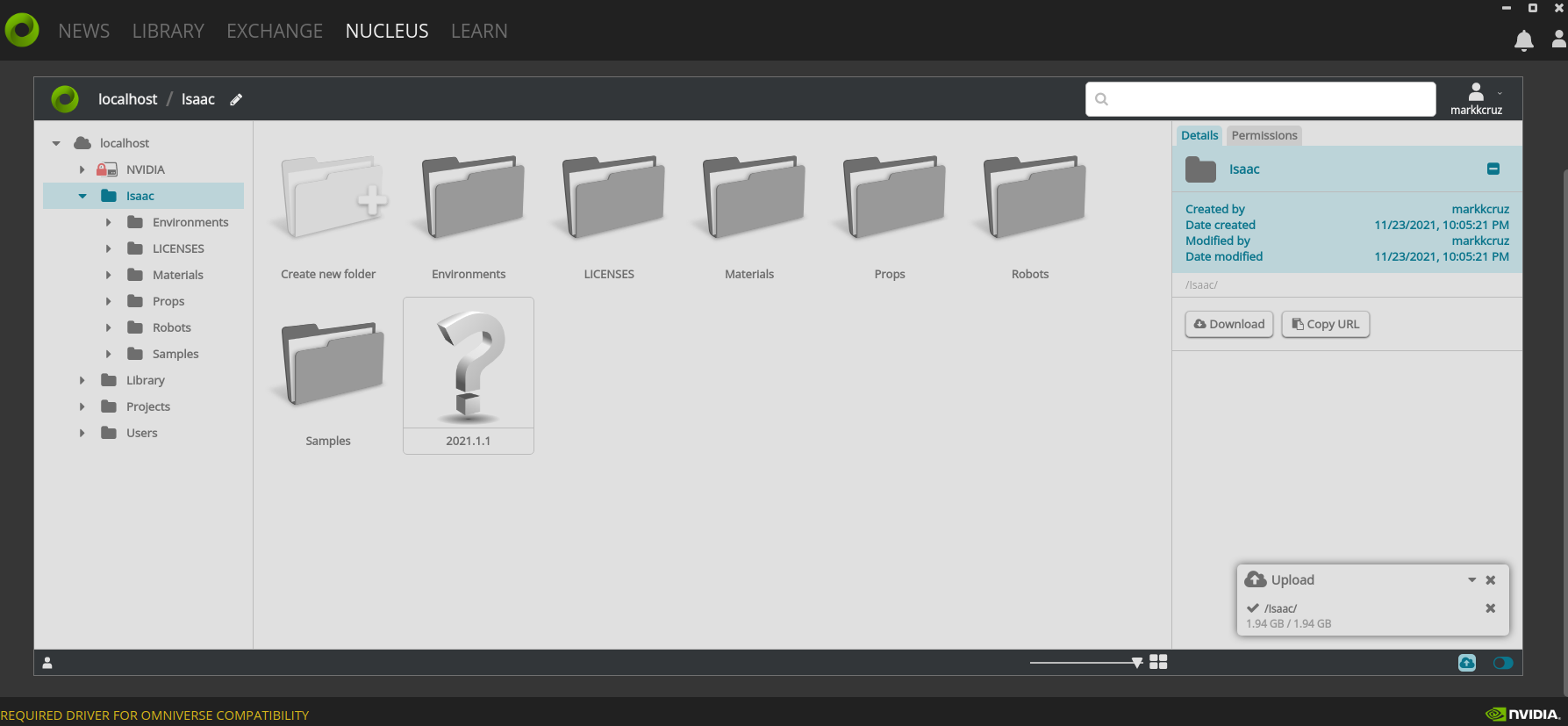The image size is (1568, 726).
Task: Expand the Environments tree node
Action: pos(109,222)
